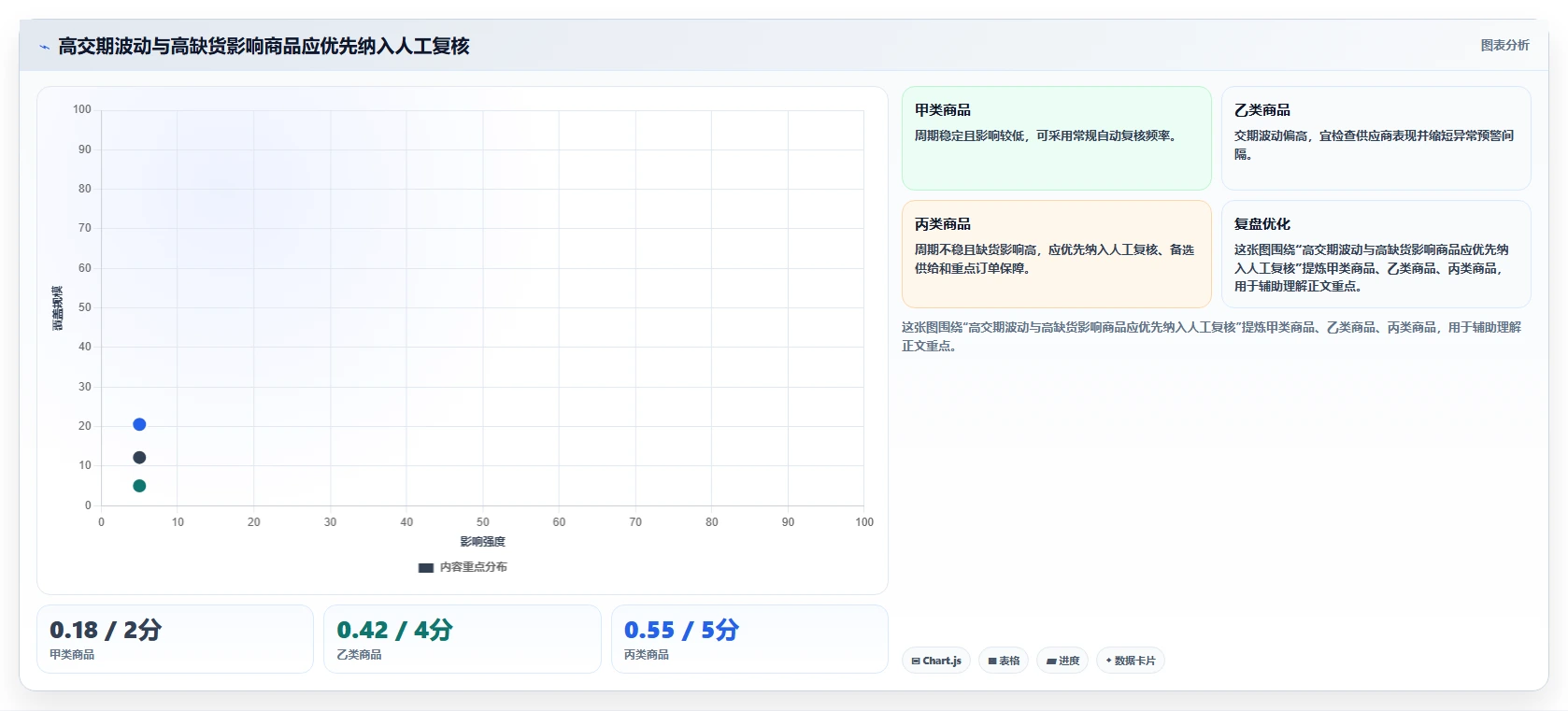Screen dimensions: 1568x711
Task: Open the 丙类商品 orange info card
Action: tap(1056, 254)
